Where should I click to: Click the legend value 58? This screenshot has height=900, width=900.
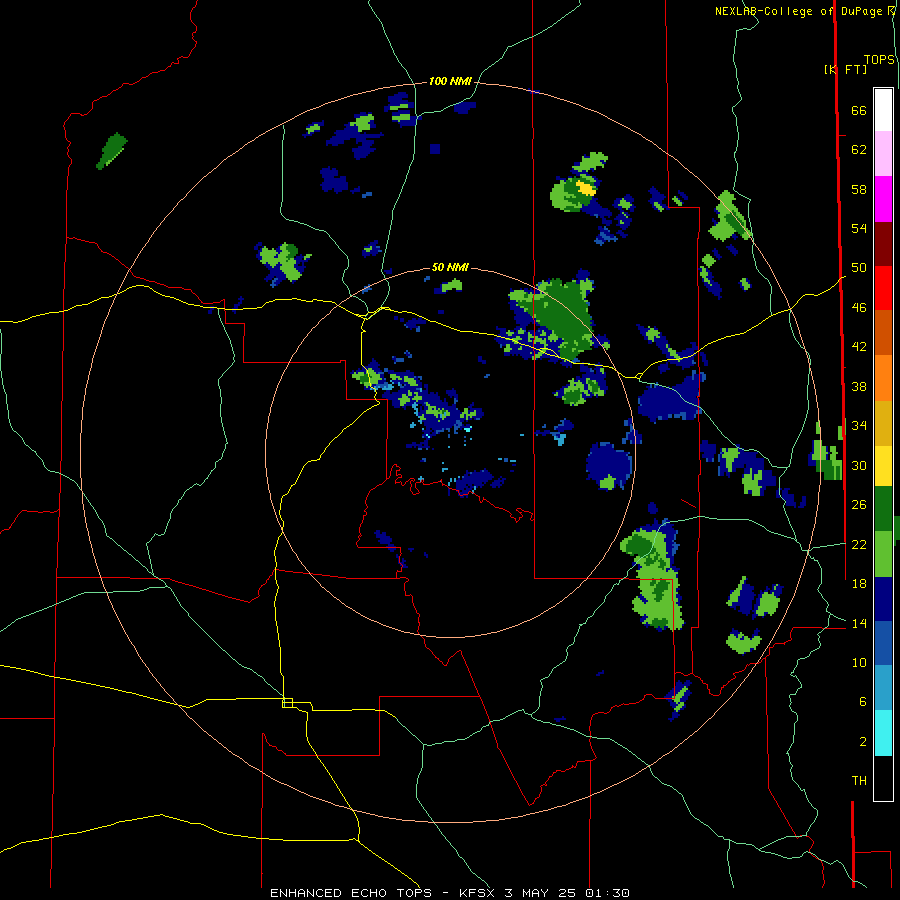click(x=859, y=189)
